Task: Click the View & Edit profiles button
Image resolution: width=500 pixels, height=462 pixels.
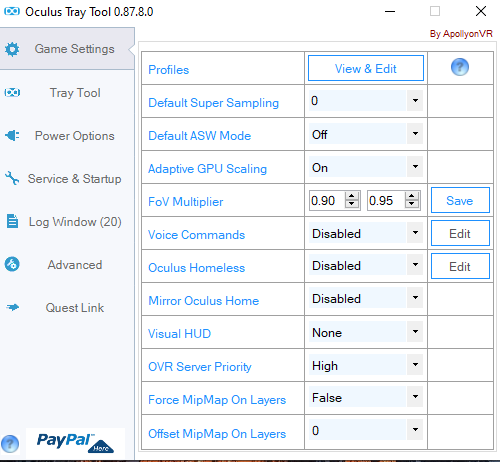Action: [366, 68]
